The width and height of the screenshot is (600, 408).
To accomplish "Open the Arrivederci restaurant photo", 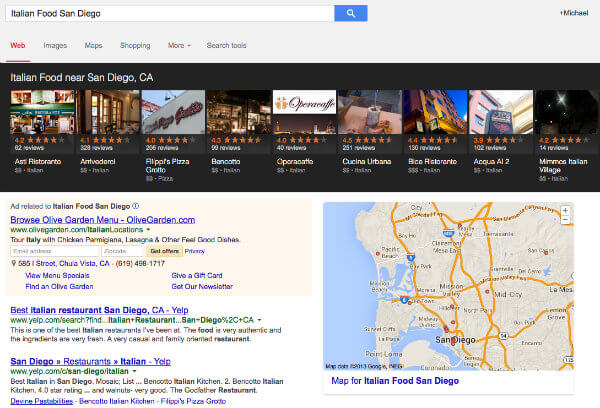I will [108, 112].
